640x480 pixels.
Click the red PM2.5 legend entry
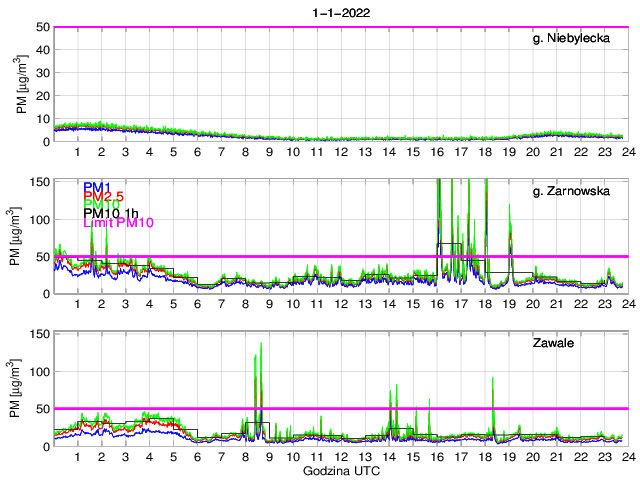click(x=103, y=196)
